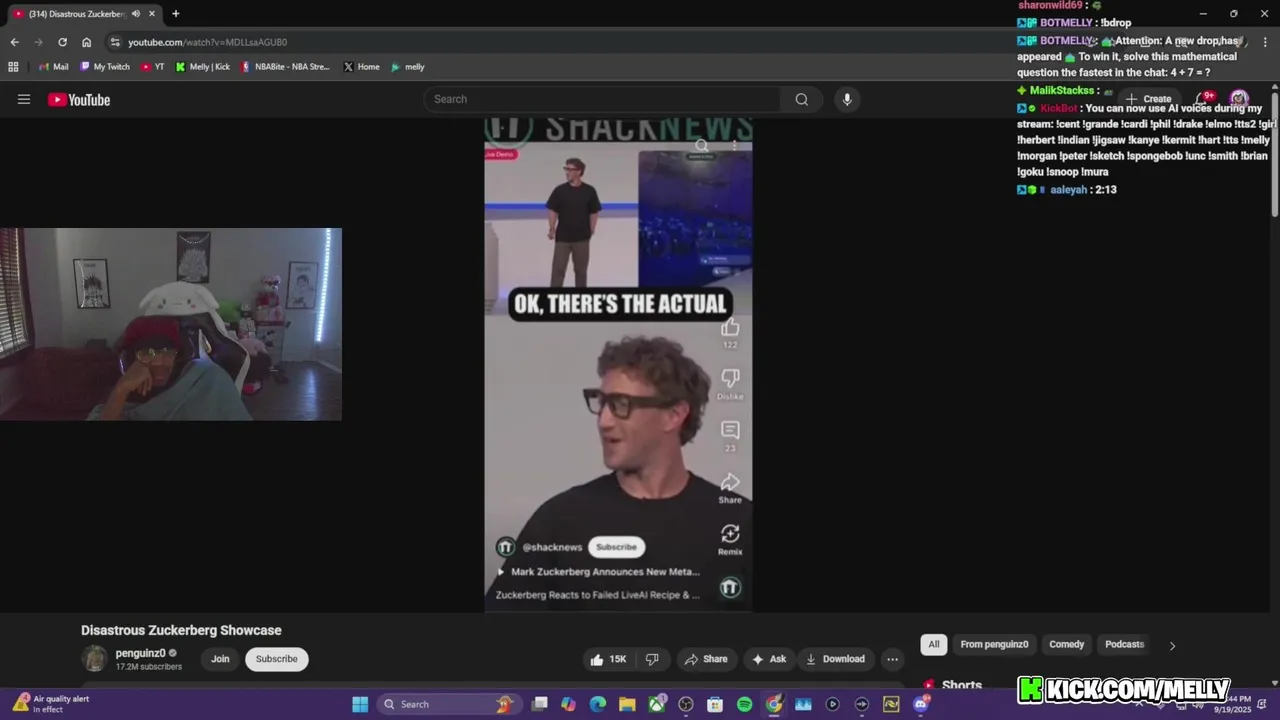The width and height of the screenshot is (1280, 720).
Task: Open a new browser tab with plus
Action: point(176,14)
